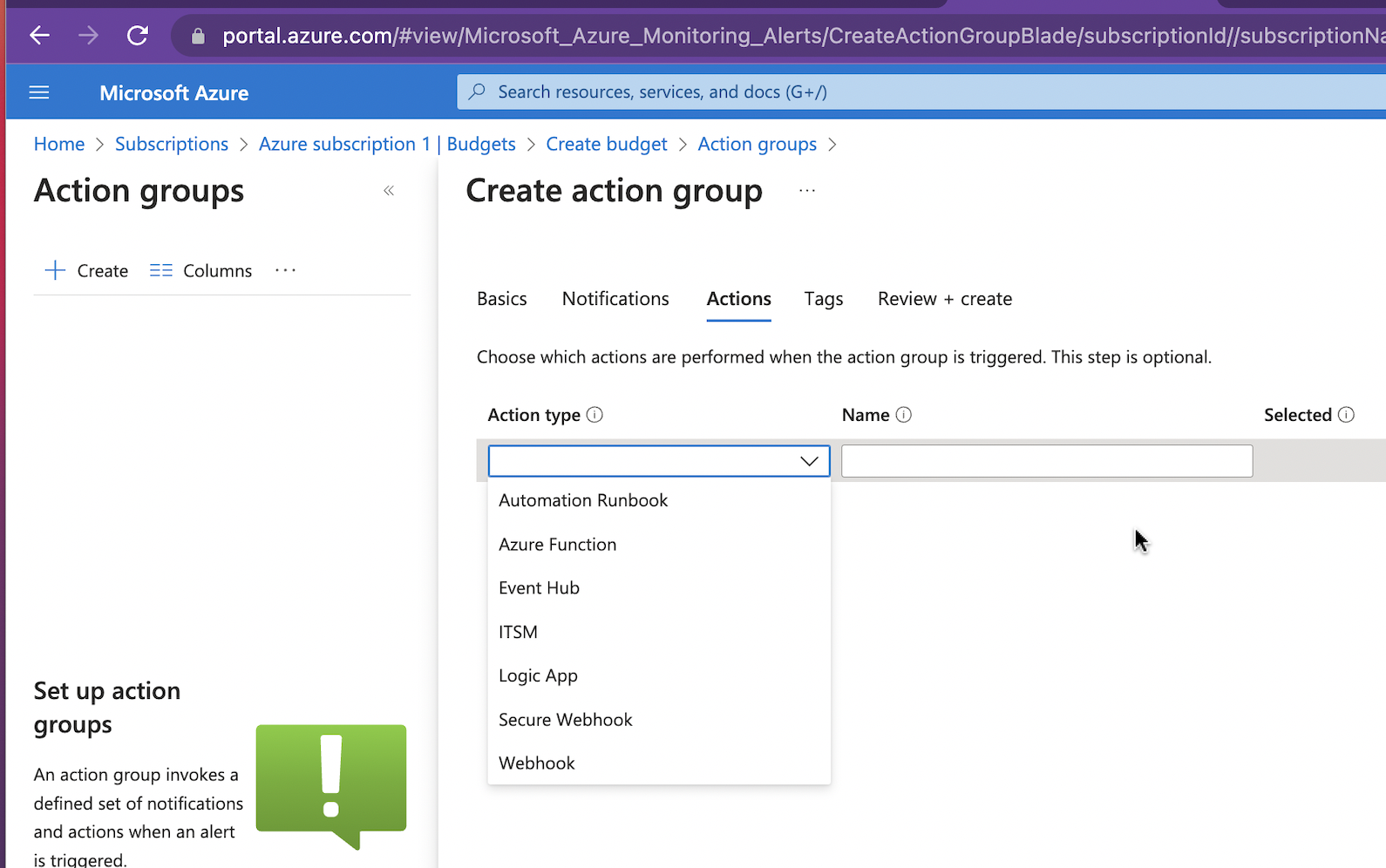Reload the page with refresh icon
Image resolution: width=1386 pixels, height=868 pixels.
point(138,36)
